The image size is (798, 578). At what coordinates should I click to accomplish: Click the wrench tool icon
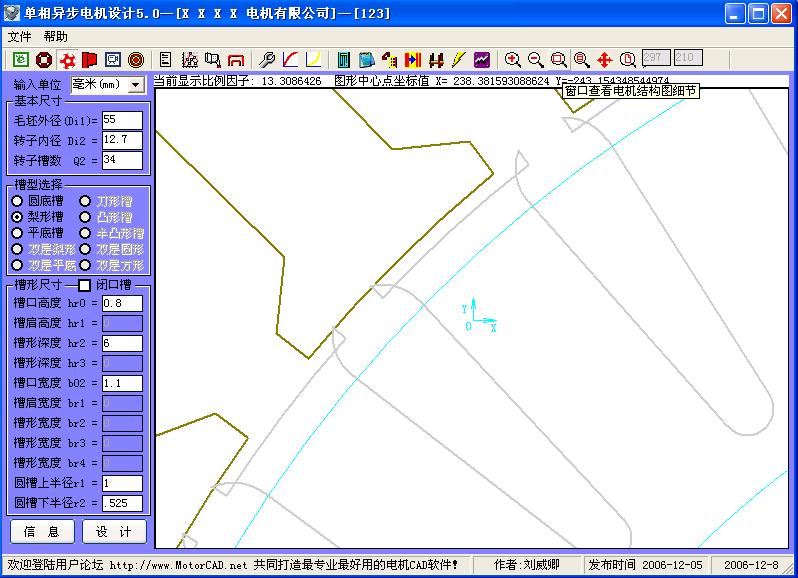tap(267, 60)
